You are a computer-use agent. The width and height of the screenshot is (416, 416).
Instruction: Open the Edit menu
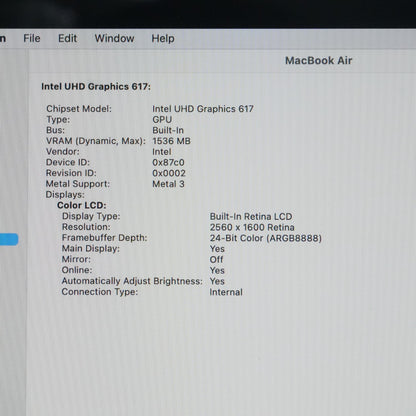click(x=67, y=38)
